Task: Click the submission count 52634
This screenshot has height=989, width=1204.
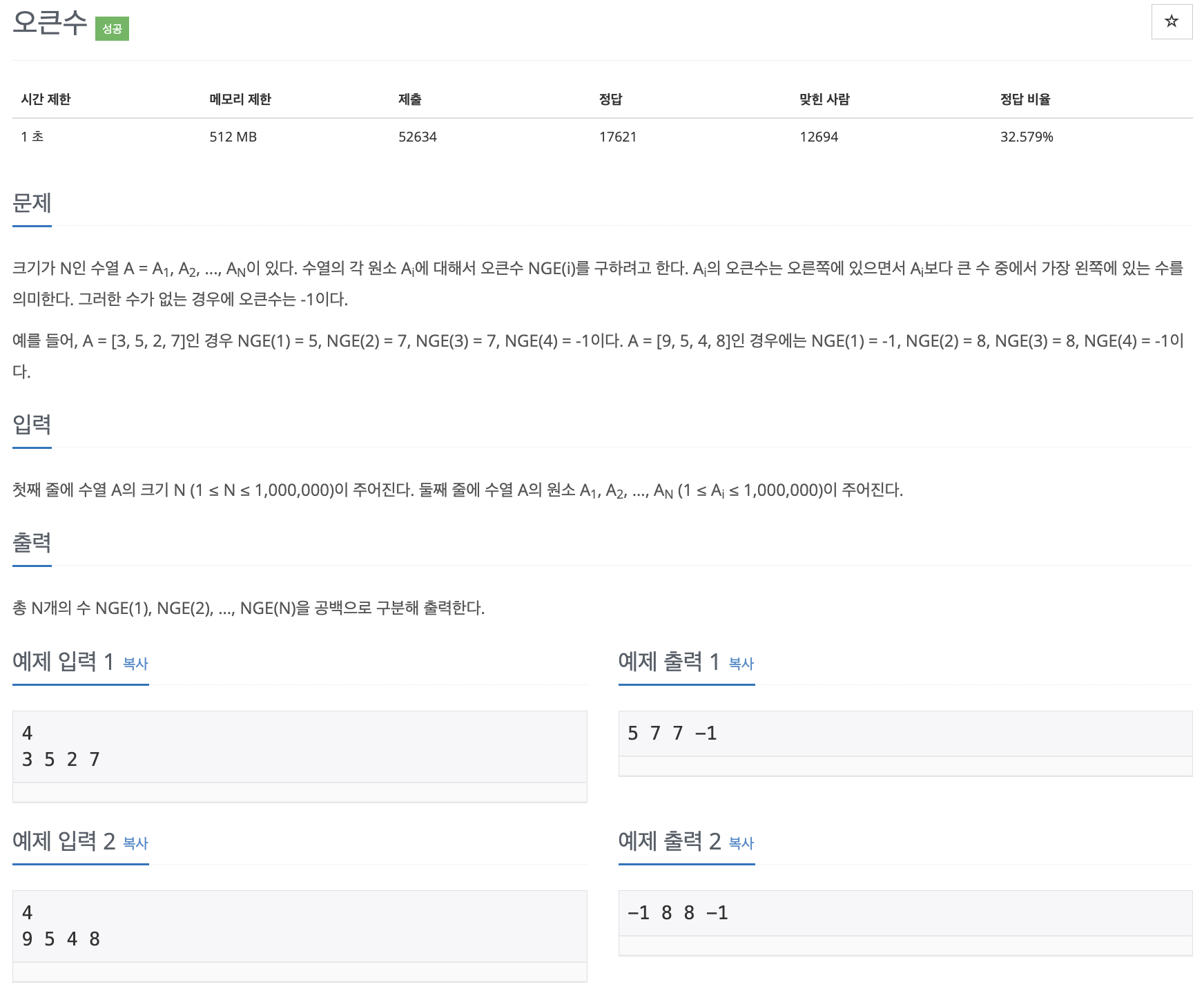Action: [x=418, y=137]
